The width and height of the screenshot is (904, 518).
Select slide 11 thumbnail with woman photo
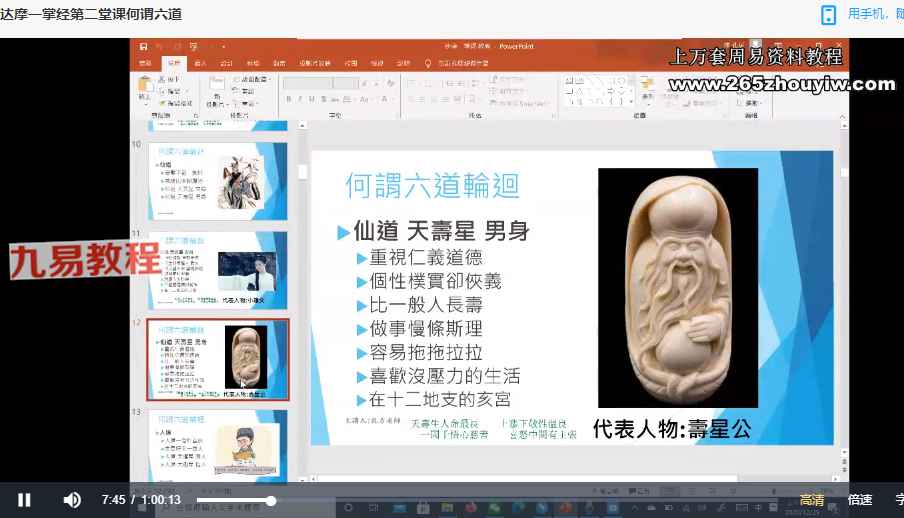[218, 270]
